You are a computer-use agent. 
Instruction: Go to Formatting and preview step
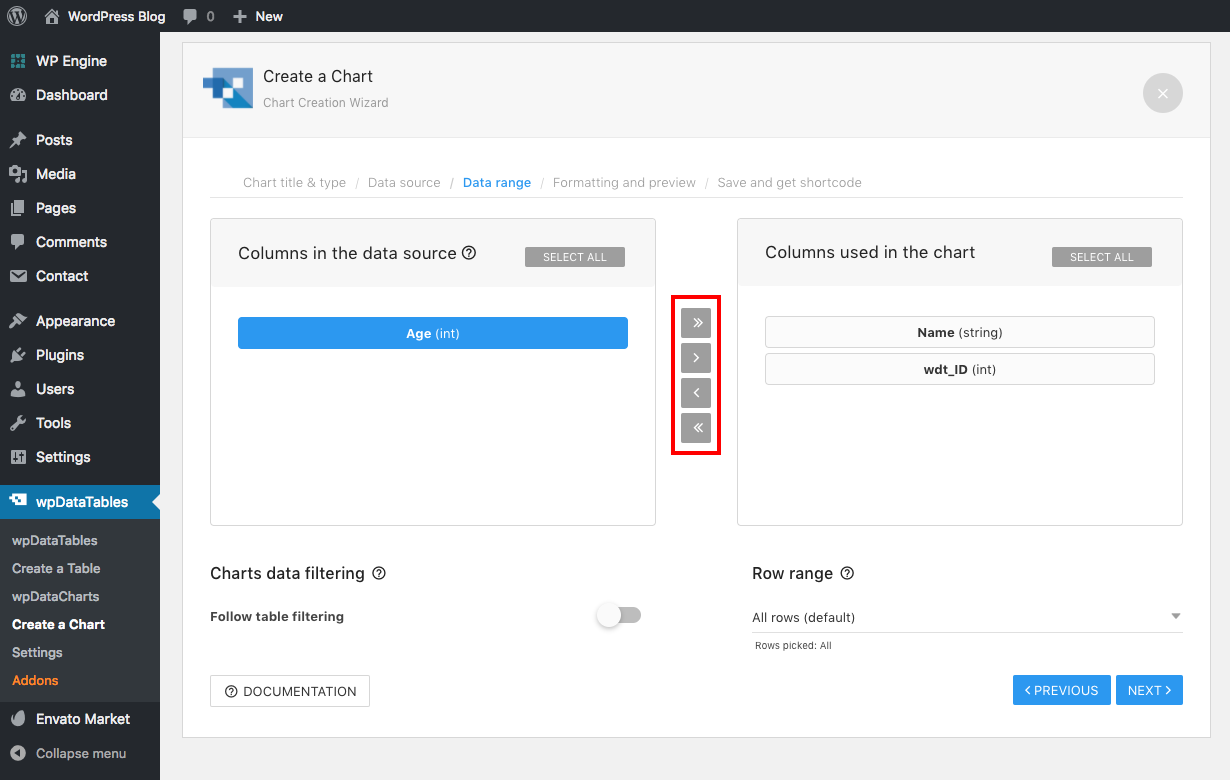pyautogui.click(x=624, y=183)
